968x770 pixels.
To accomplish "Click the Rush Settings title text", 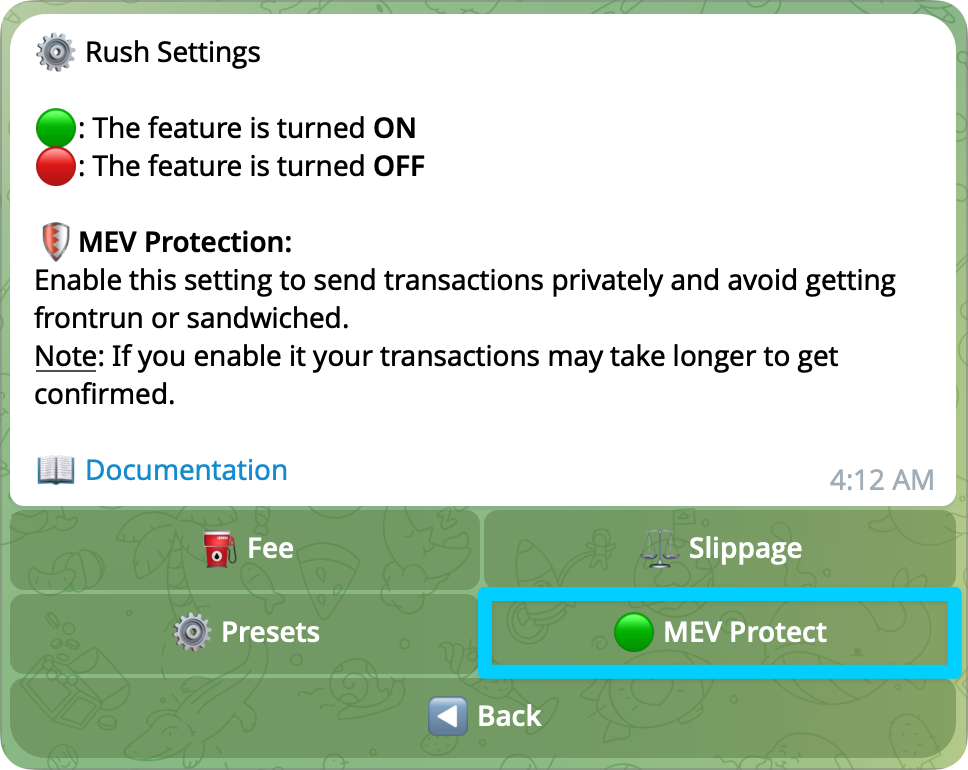I will point(173,52).
